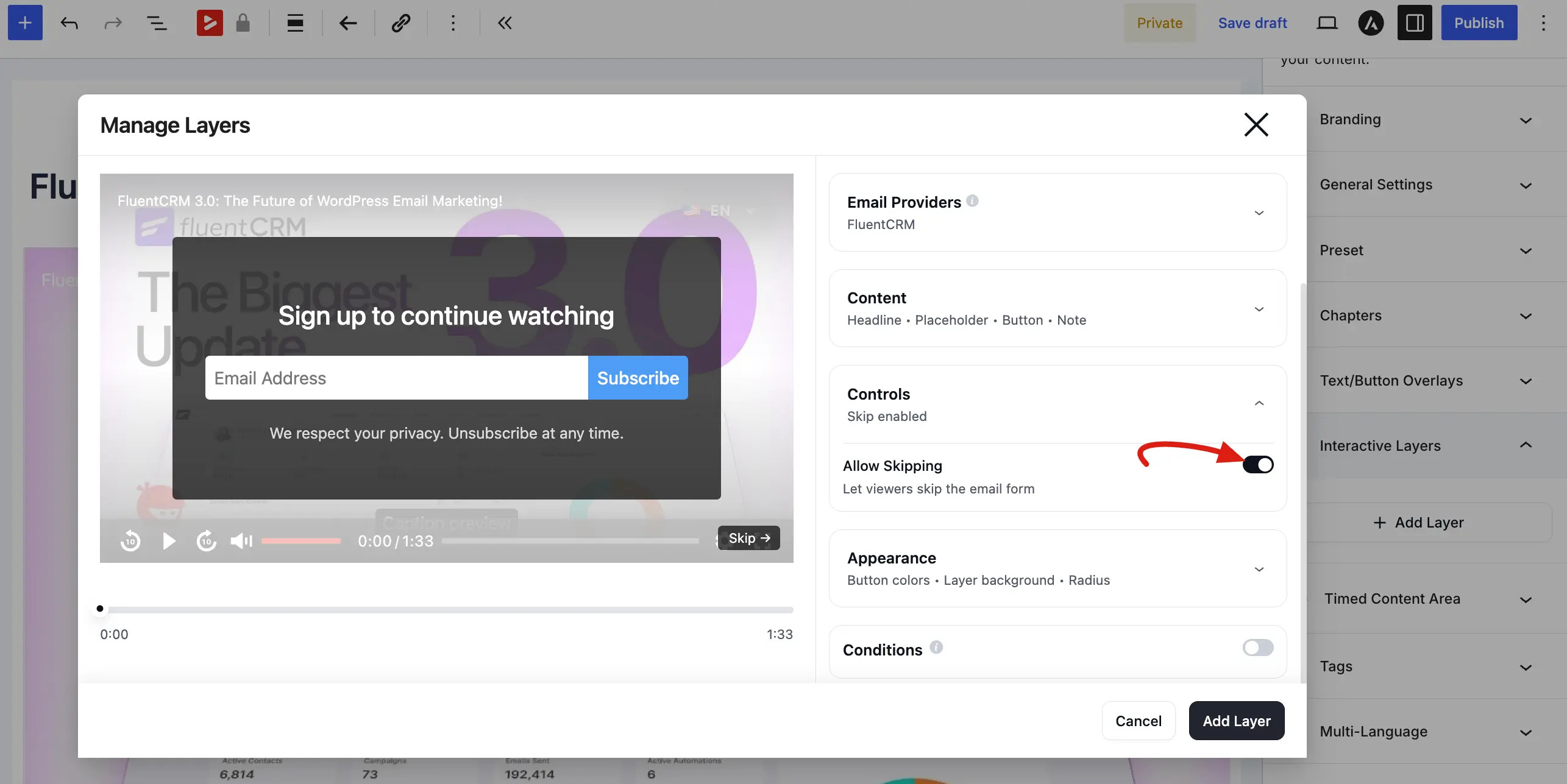
Task: Click the Email Address input field
Action: (397, 378)
